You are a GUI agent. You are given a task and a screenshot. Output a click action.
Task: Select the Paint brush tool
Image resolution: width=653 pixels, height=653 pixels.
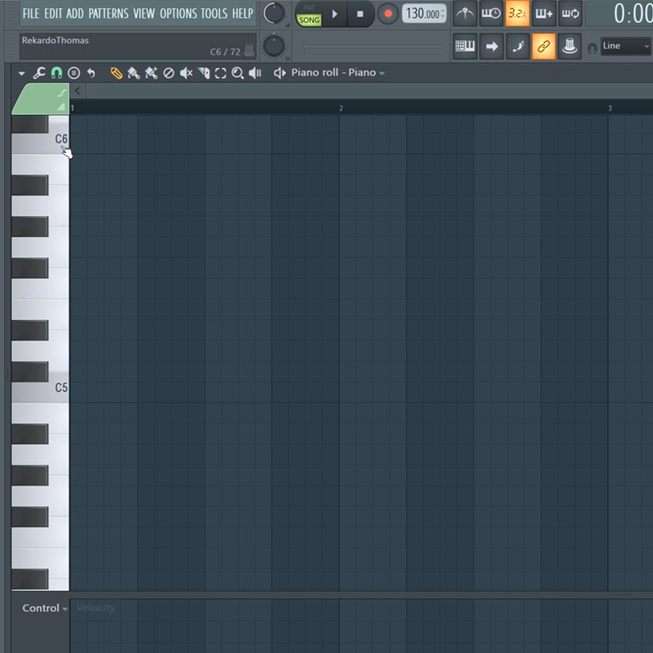click(x=133, y=73)
